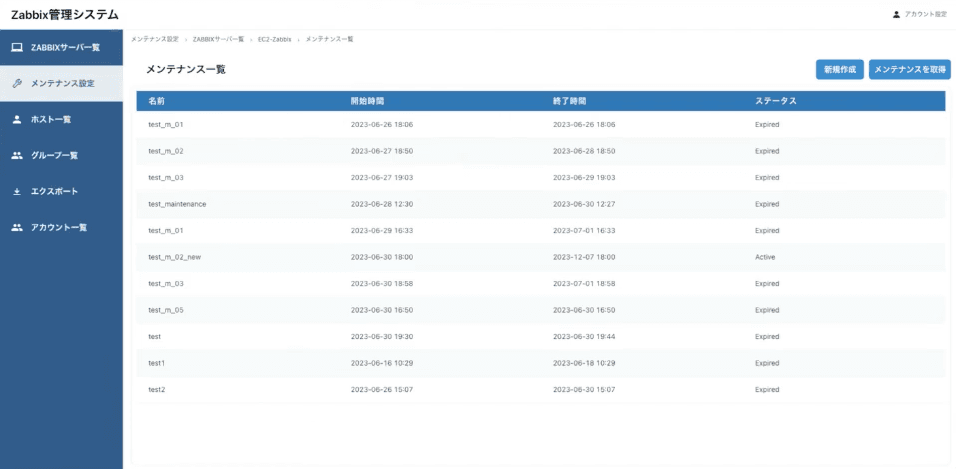Go to ホスト一覧 in sidebar
The image size is (956, 469).
click(x=61, y=120)
